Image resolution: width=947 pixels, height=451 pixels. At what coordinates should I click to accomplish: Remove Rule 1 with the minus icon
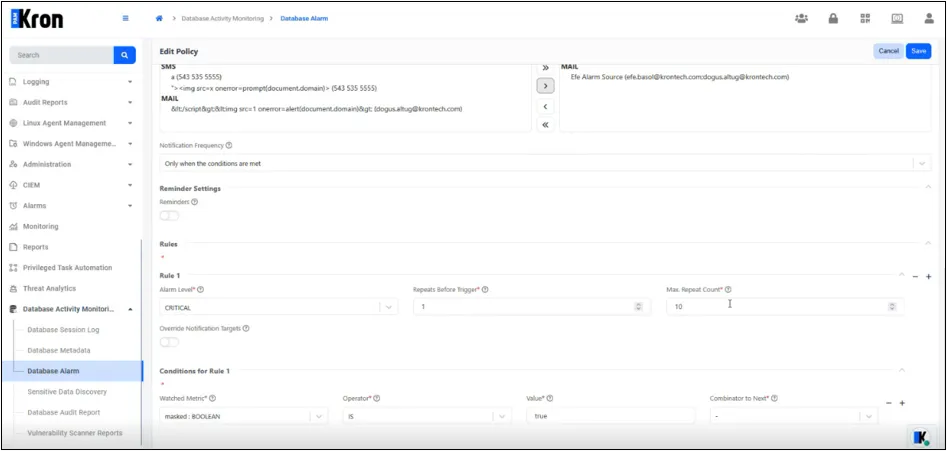click(915, 277)
